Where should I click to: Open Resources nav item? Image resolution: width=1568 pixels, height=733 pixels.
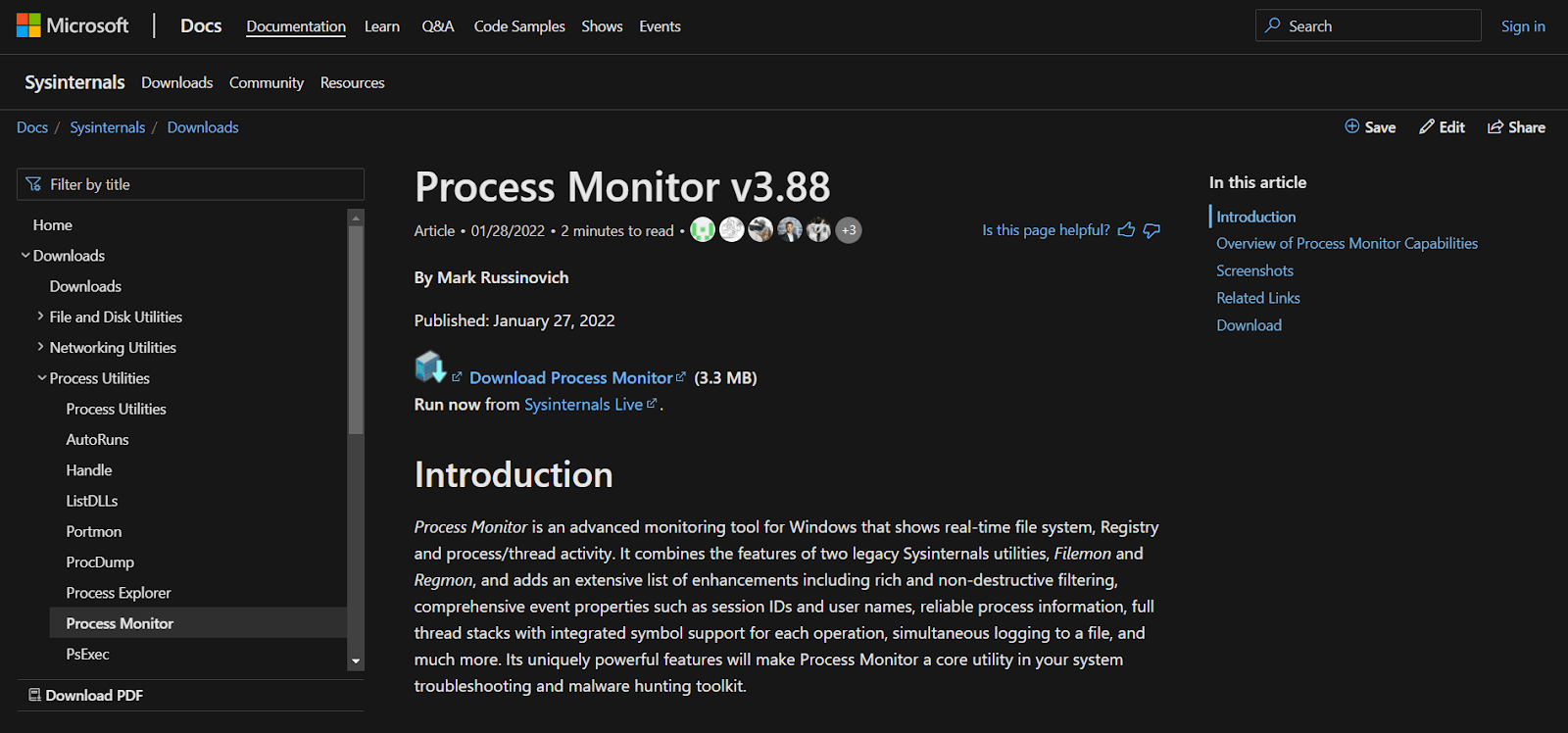352,82
